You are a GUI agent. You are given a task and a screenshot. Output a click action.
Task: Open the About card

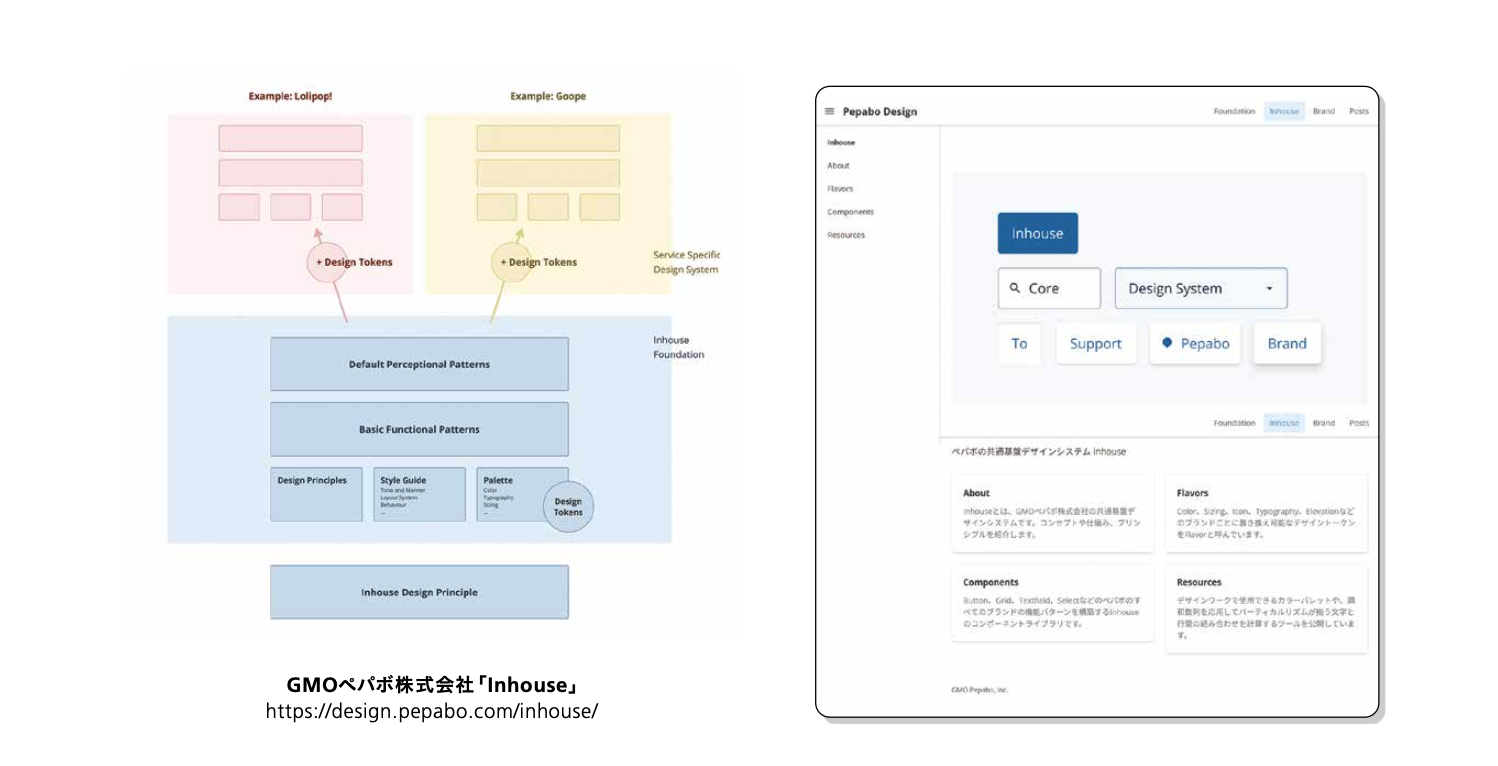(x=1052, y=513)
